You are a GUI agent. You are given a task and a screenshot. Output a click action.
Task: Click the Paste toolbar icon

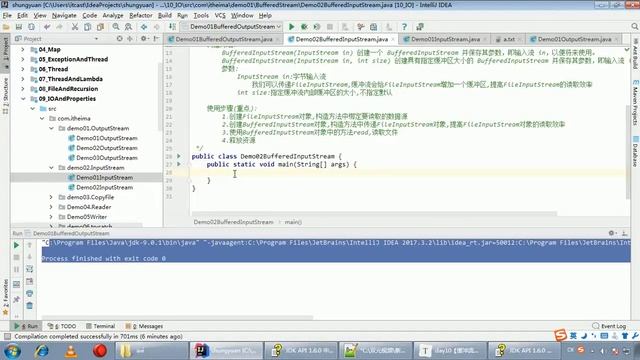click(x=100, y=27)
